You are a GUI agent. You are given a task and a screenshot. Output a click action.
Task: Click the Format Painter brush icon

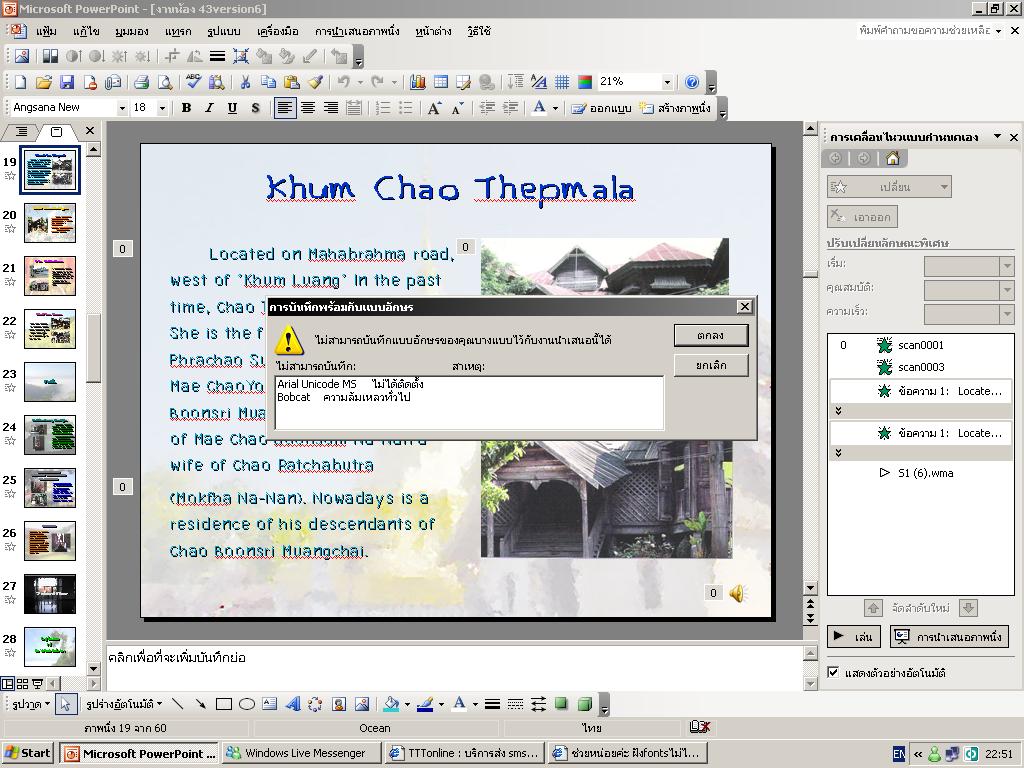coord(315,82)
